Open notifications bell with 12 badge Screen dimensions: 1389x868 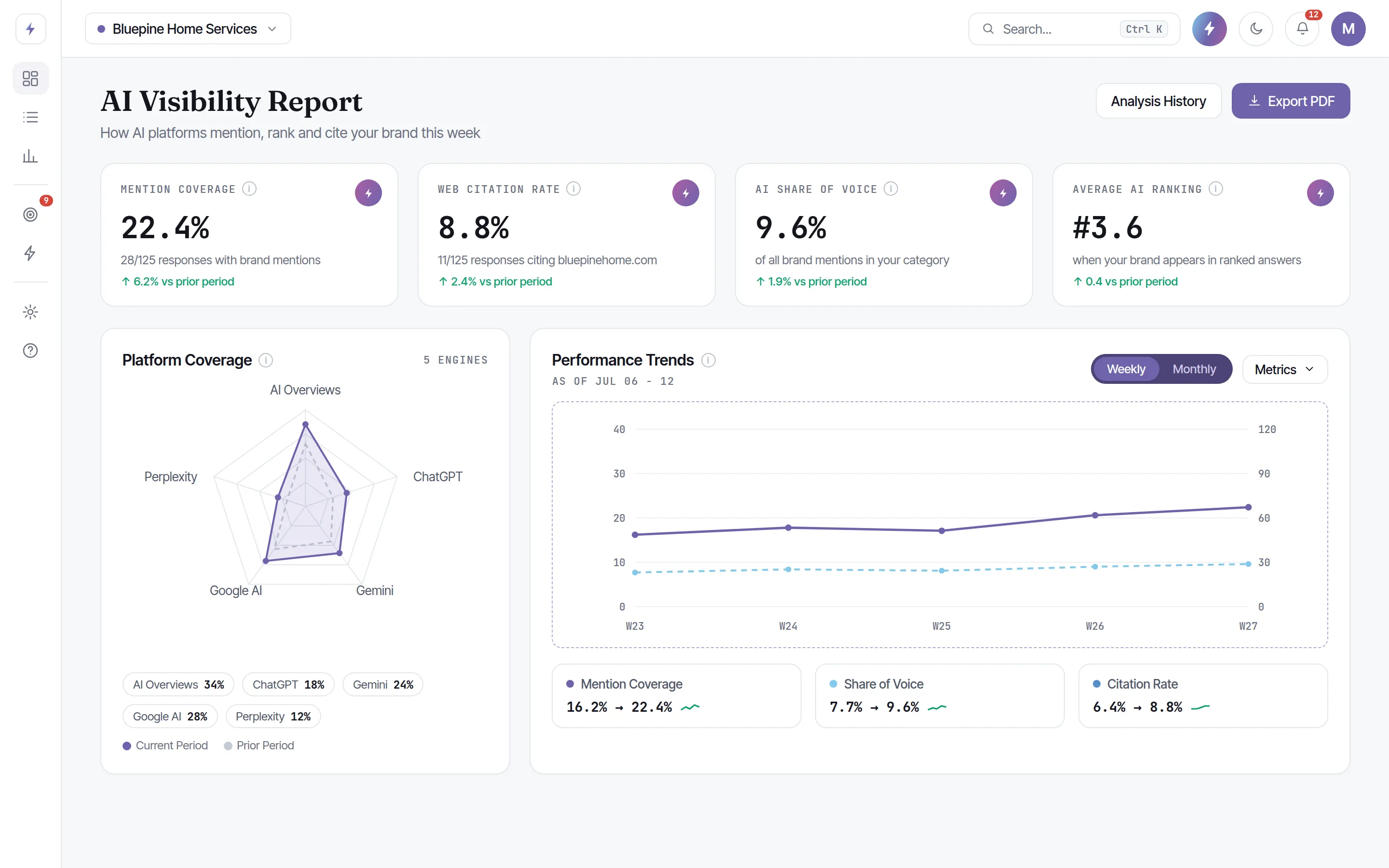click(1302, 29)
